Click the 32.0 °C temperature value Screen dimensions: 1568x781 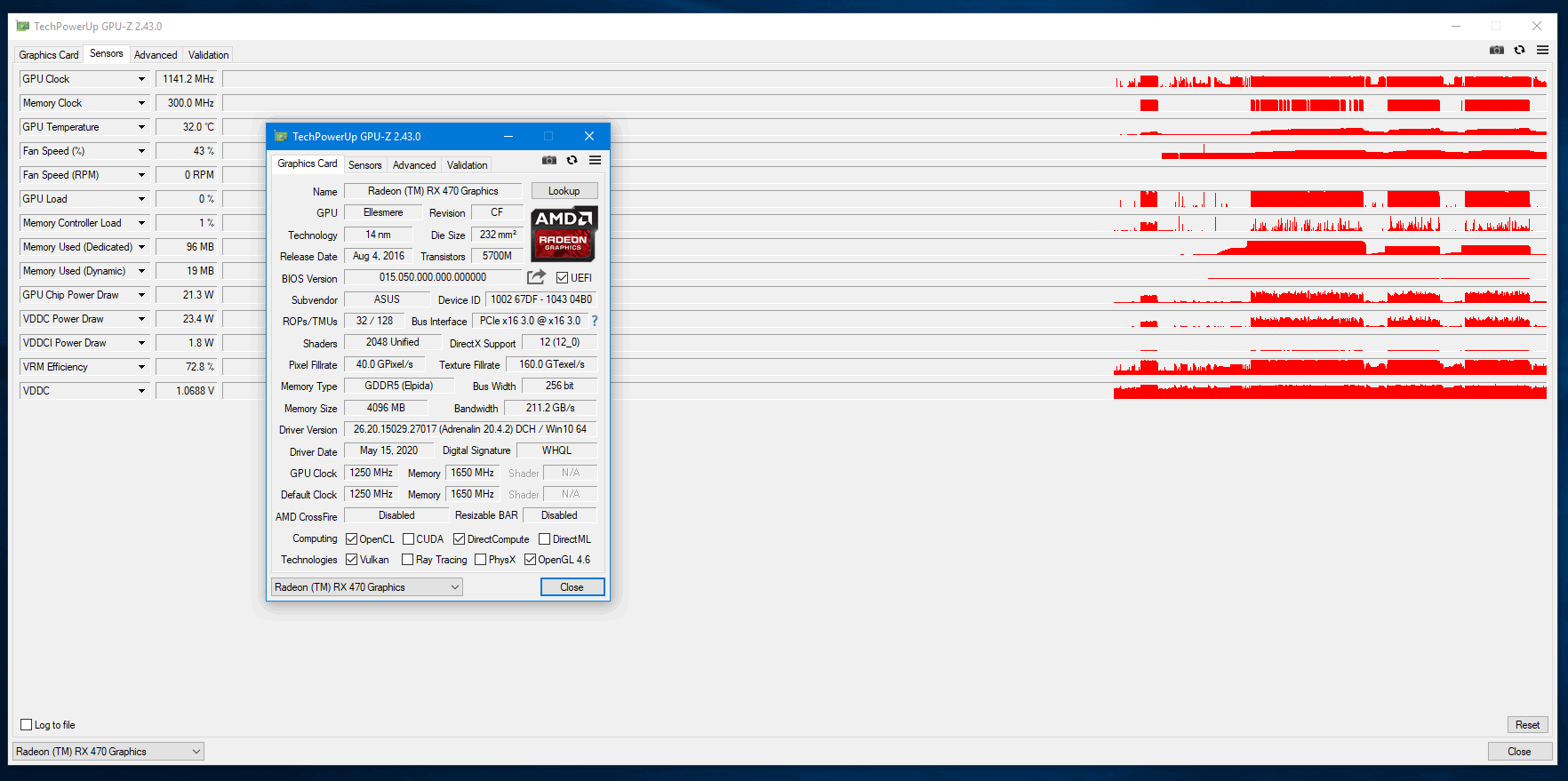(x=187, y=127)
